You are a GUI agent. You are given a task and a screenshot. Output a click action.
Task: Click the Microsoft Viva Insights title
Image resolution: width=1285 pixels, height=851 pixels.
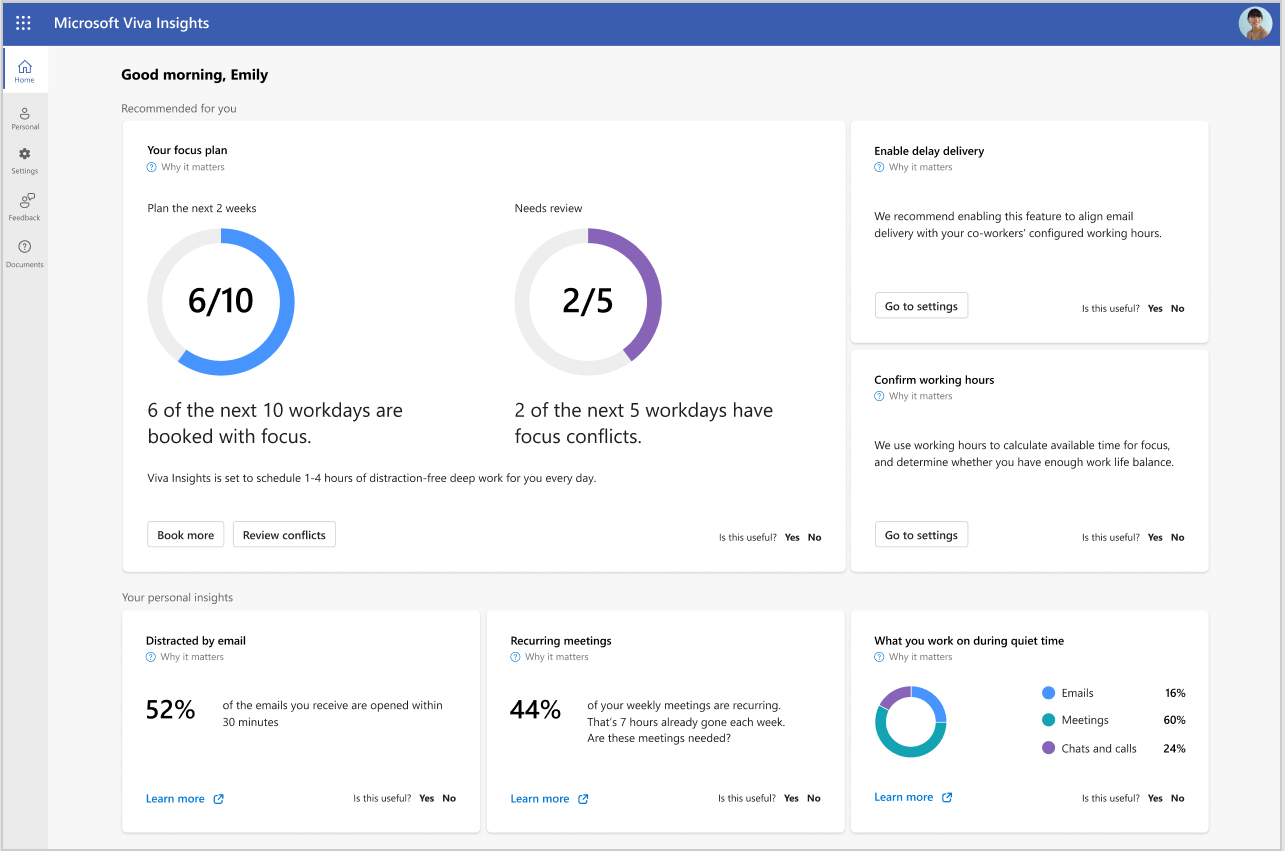point(132,23)
